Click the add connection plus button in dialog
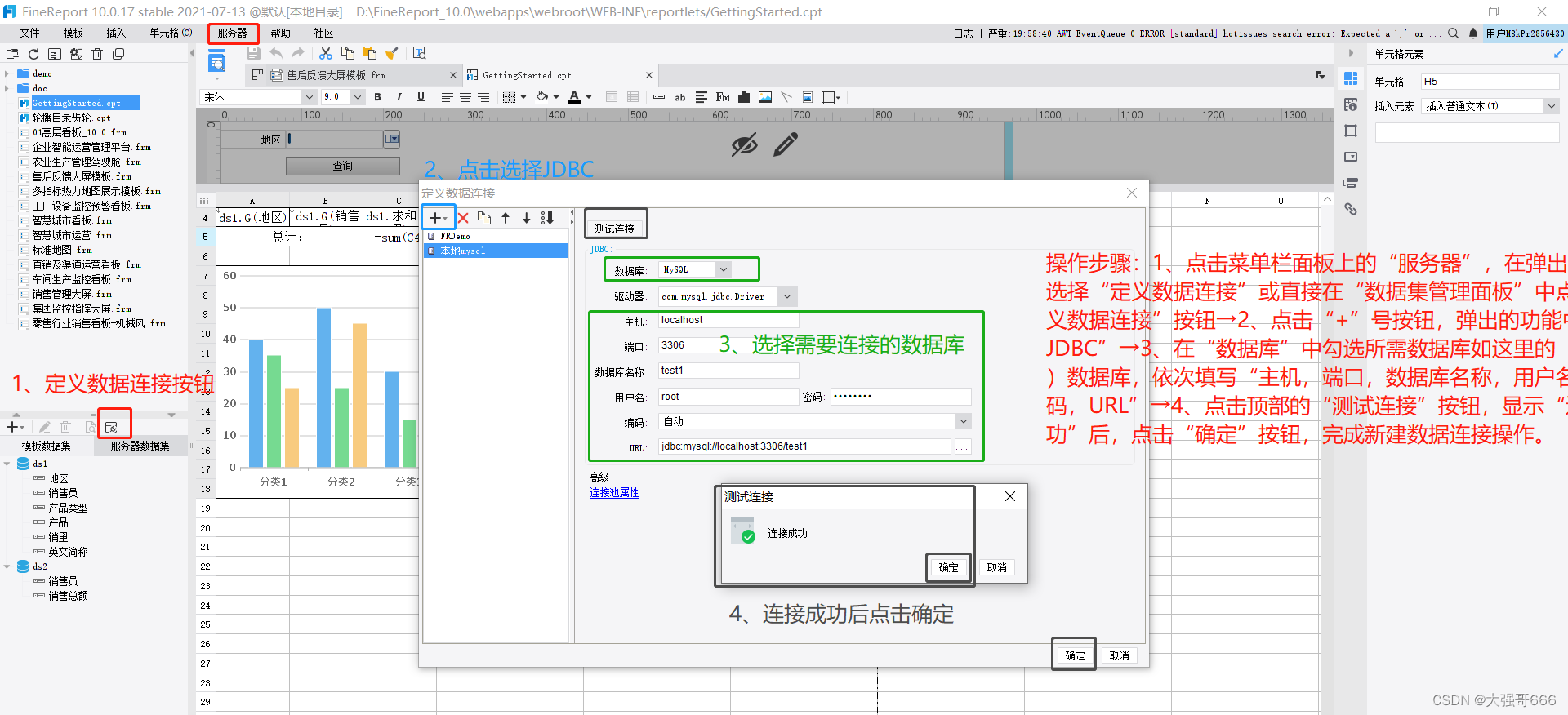Viewport: 1568px width, 715px height. click(439, 218)
